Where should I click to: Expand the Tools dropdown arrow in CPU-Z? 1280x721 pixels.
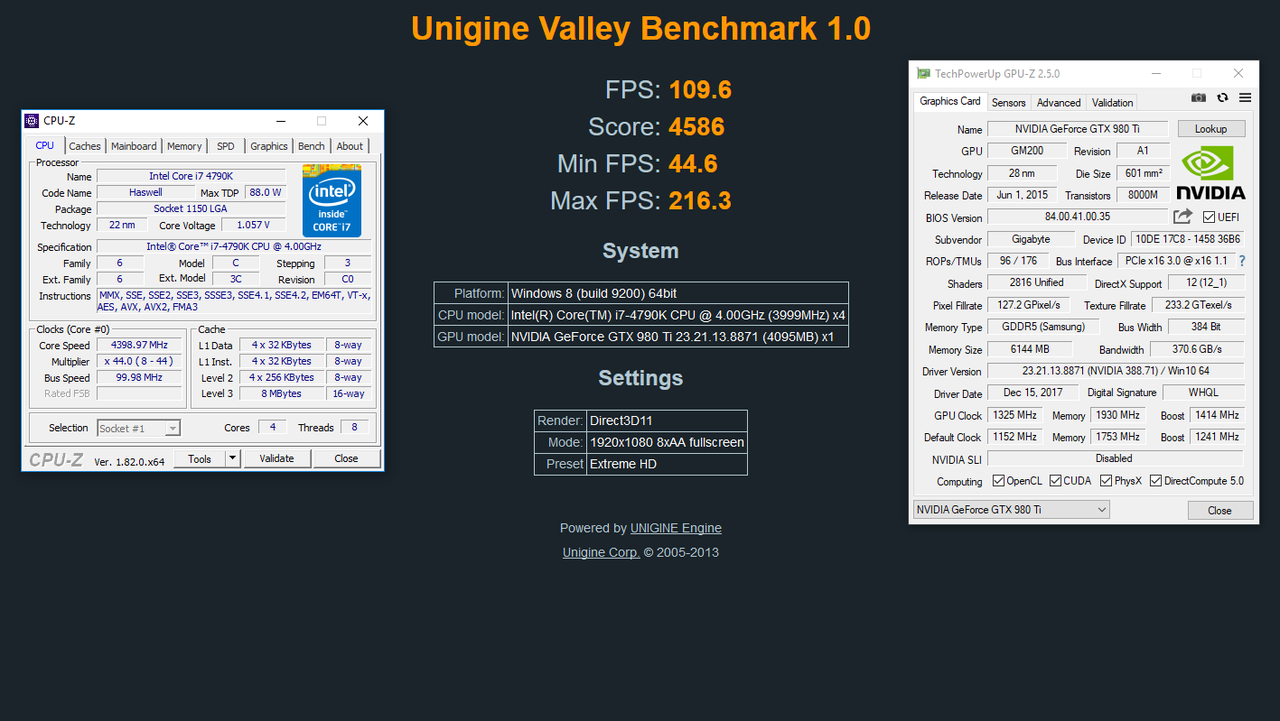(233, 459)
